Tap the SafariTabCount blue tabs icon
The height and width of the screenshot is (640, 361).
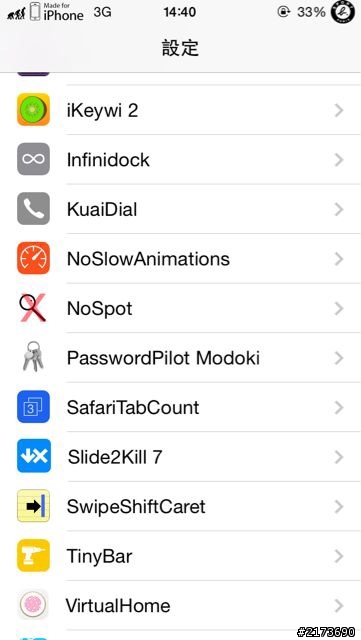[33, 407]
